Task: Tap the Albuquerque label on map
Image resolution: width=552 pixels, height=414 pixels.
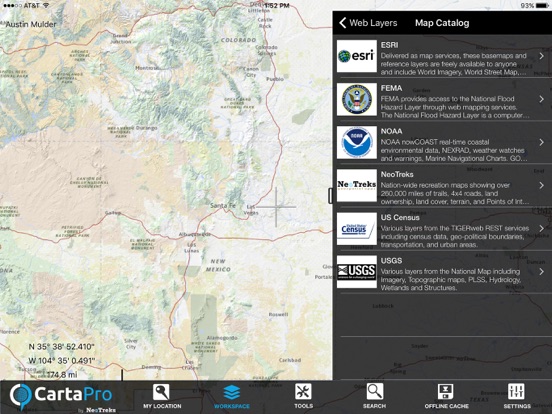Action: tap(195, 234)
